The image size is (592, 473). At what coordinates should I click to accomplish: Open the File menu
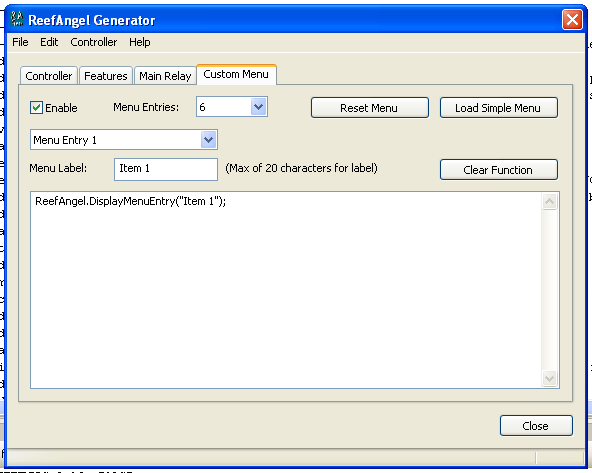[x=20, y=42]
